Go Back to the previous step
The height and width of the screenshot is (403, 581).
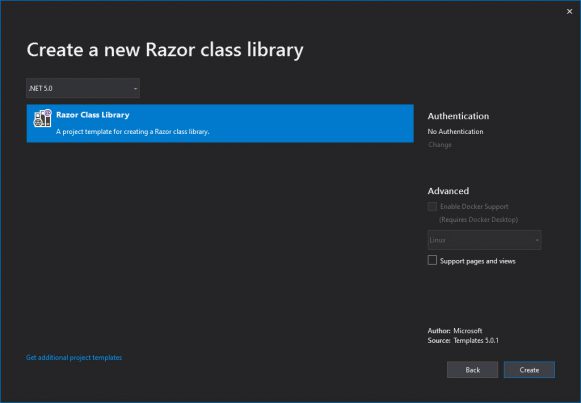(472, 370)
